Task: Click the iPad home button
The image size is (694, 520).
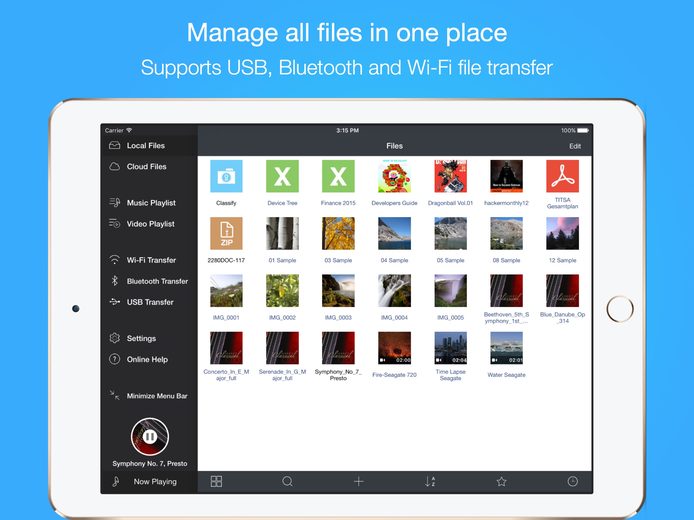Action: pos(620,309)
